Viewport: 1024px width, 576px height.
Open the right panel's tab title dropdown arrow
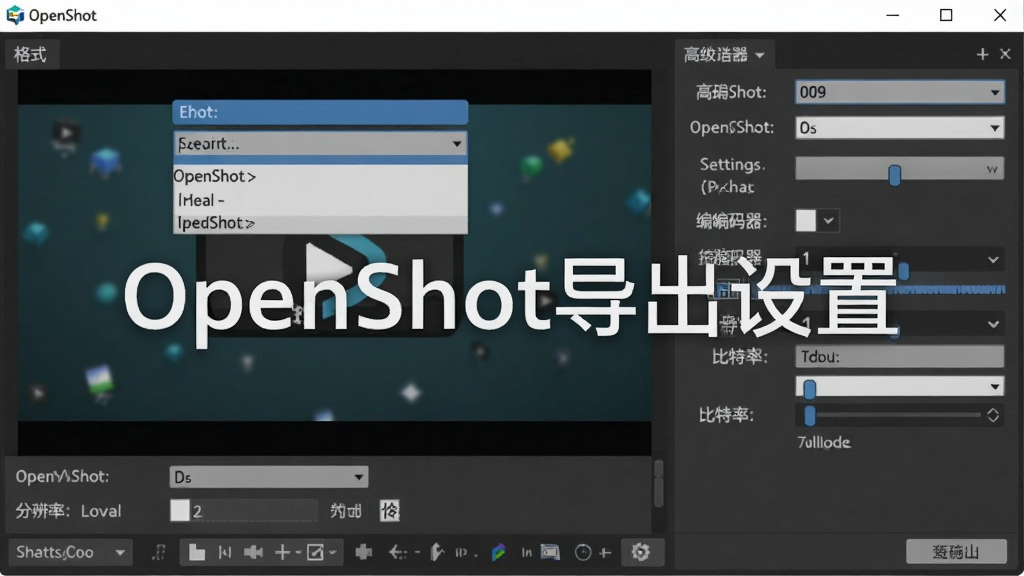click(x=760, y=56)
